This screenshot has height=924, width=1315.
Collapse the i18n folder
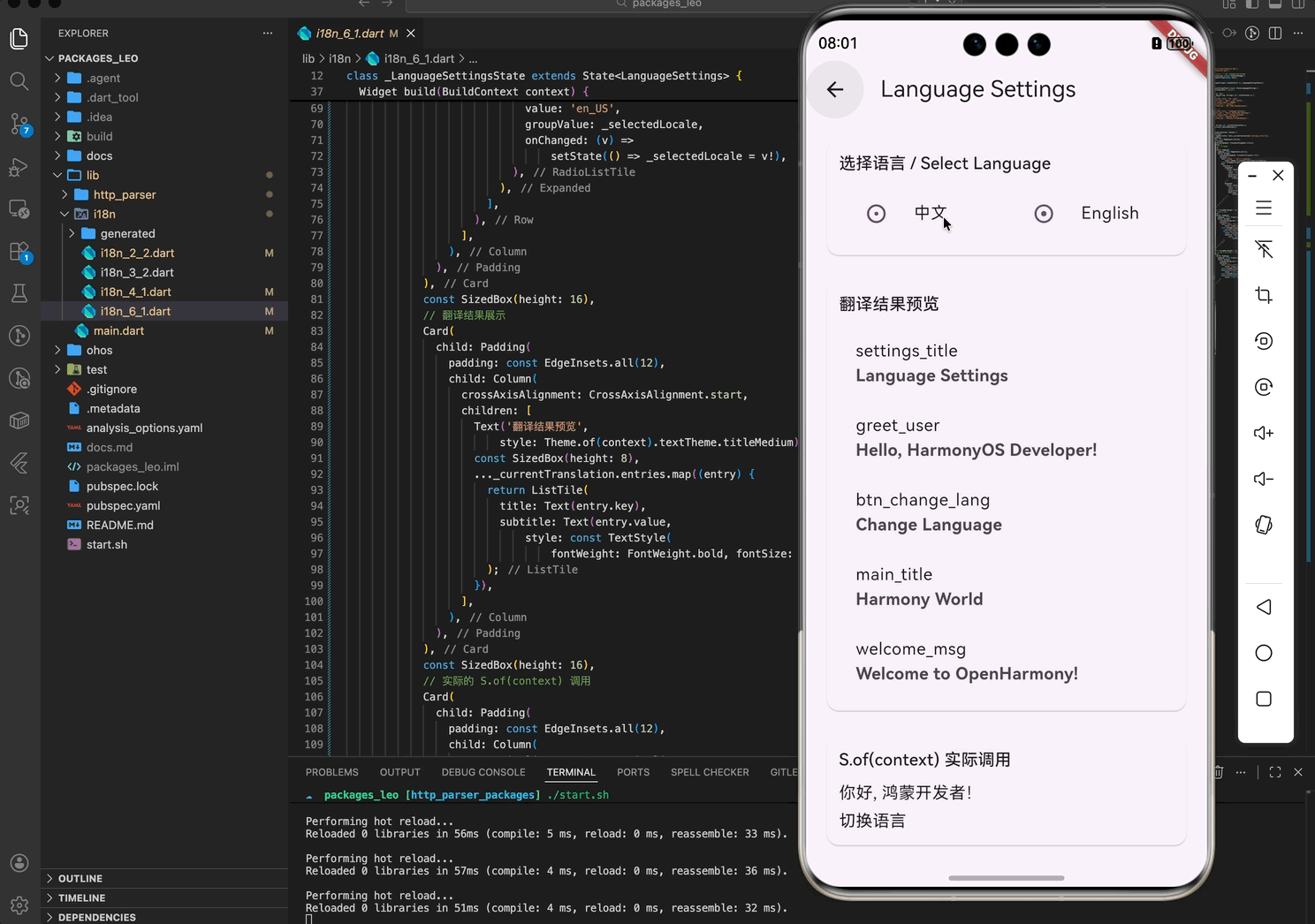click(164, 214)
